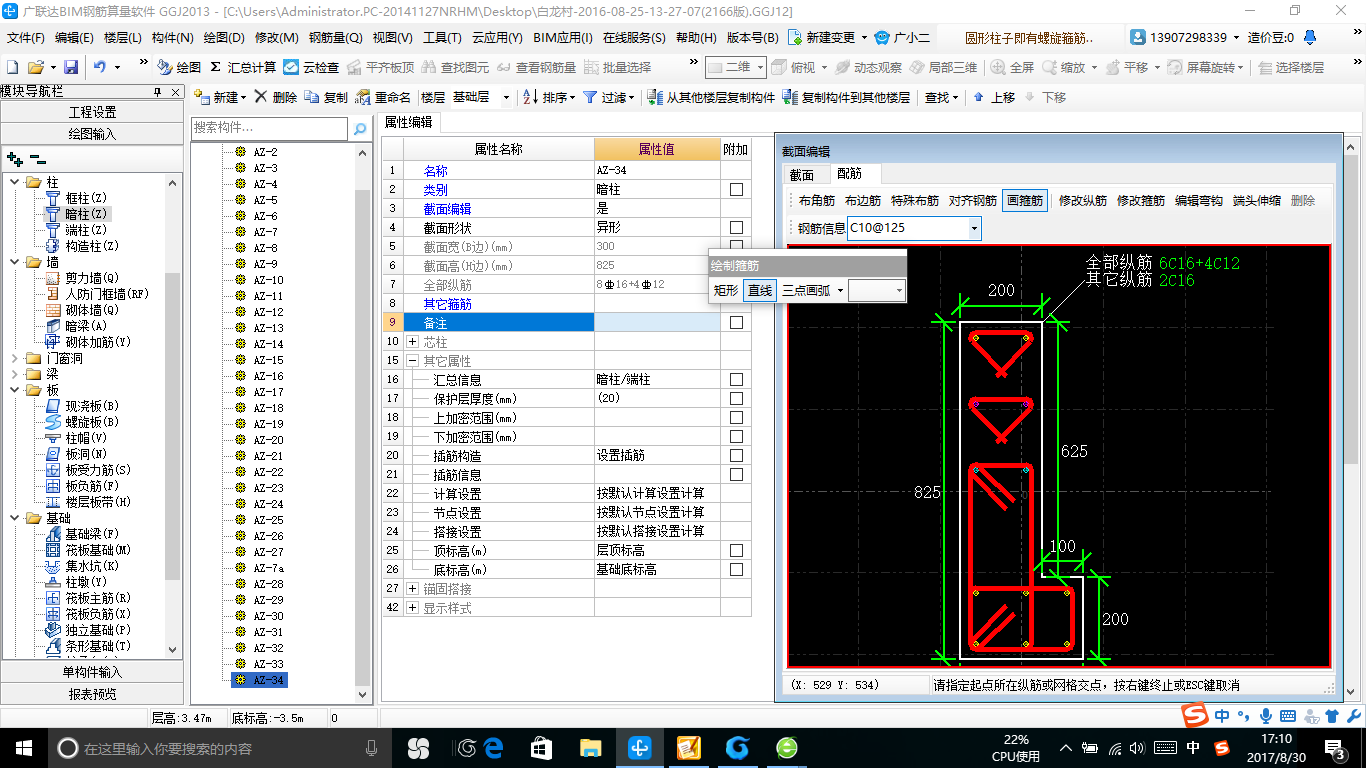The width and height of the screenshot is (1366, 768).
Task: Click 布边筋 button
Action: click(x=863, y=200)
